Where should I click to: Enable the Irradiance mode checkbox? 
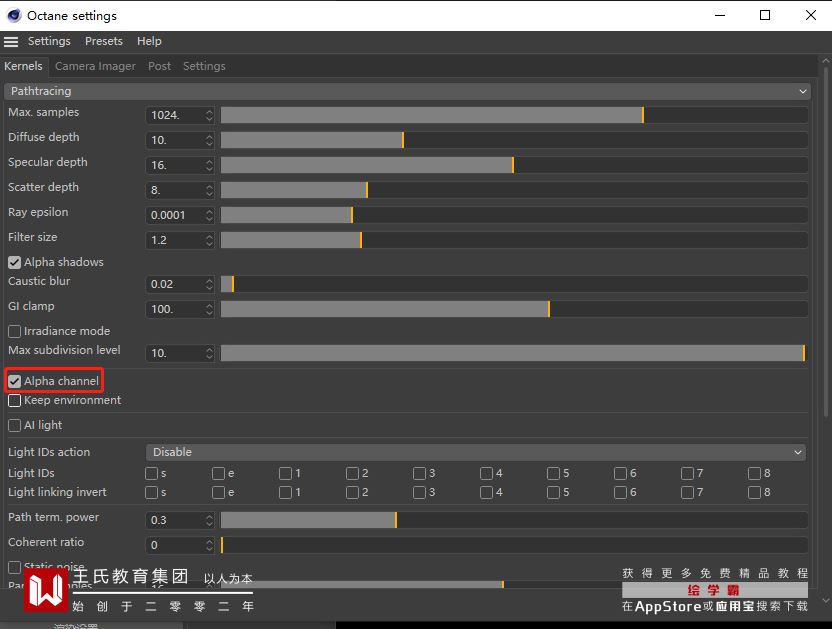(x=14, y=331)
